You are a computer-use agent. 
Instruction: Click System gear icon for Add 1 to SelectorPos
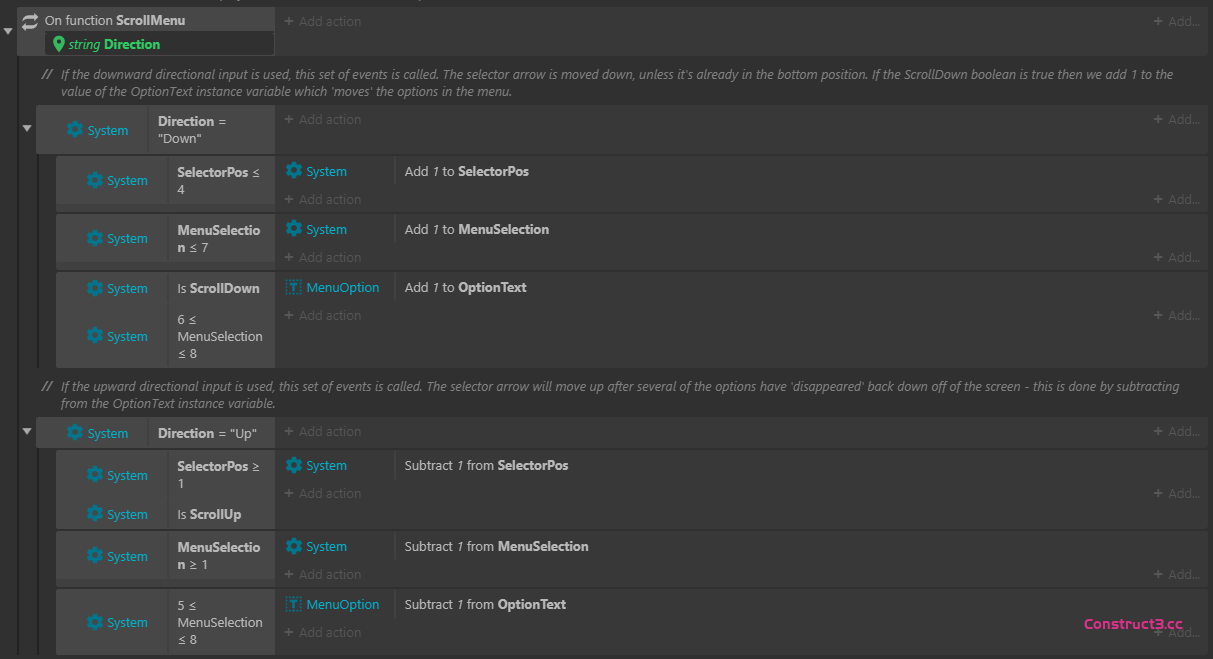point(293,171)
